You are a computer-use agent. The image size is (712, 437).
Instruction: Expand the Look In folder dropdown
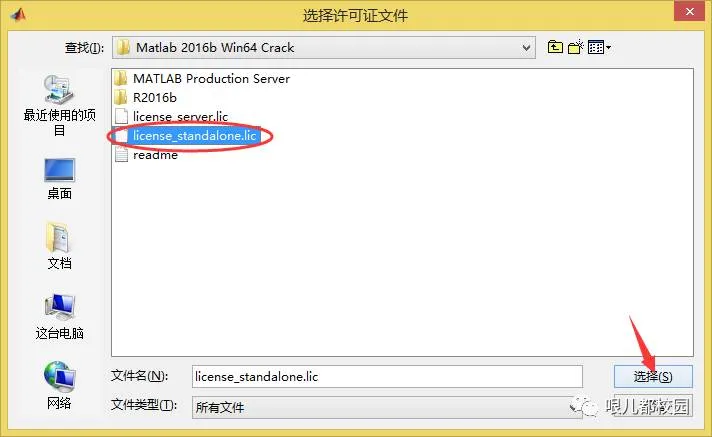tap(526, 47)
